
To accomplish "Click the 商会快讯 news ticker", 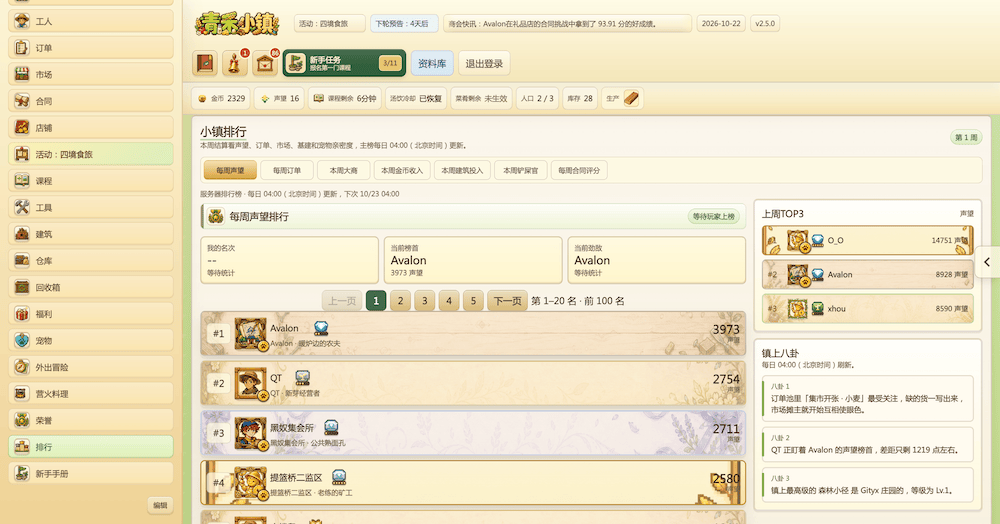I will click(568, 24).
